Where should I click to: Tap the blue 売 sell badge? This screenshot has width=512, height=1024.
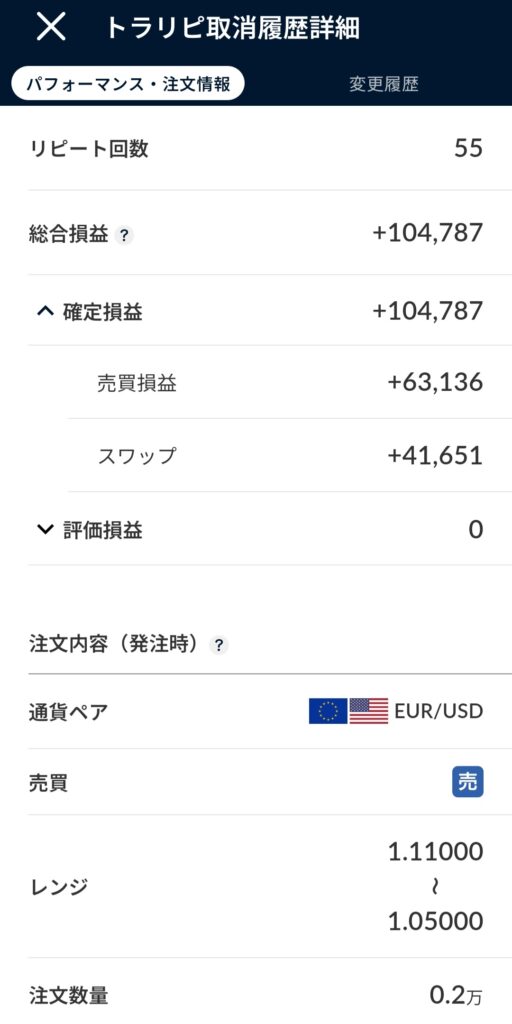pyautogui.click(x=468, y=782)
